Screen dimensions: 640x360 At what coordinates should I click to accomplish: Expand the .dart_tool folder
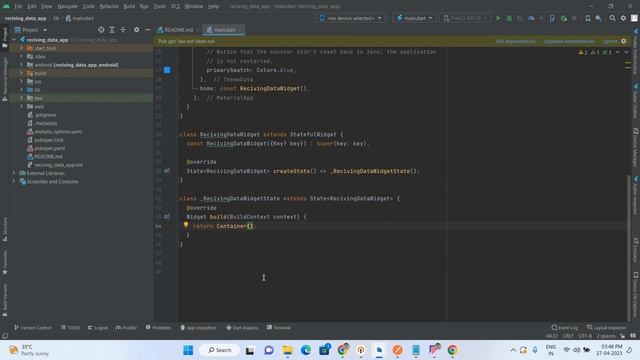point(22,48)
